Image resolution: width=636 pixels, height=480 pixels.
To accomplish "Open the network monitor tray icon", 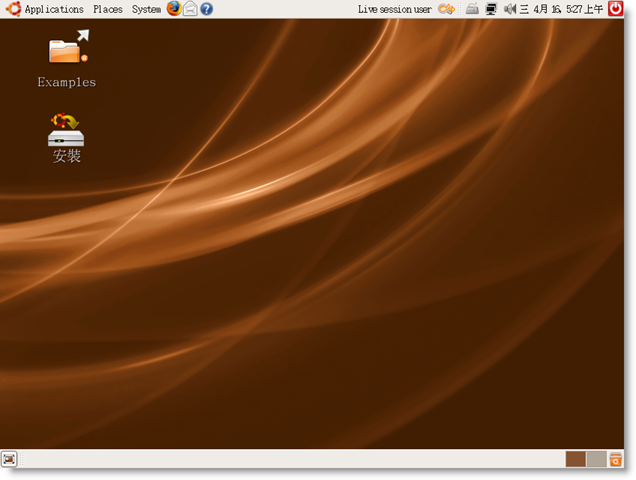I will (491, 9).
